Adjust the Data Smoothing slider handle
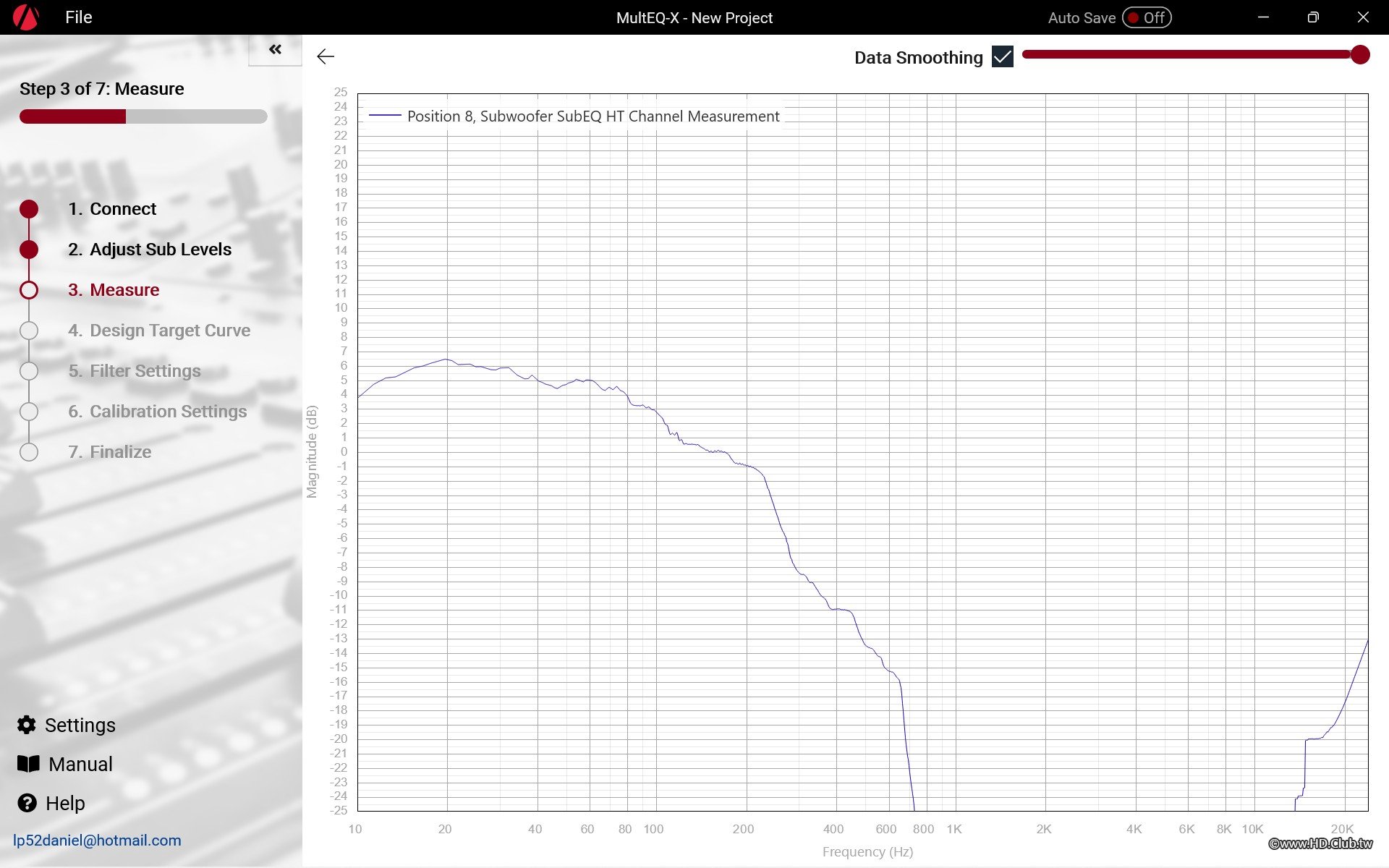 1360,54
